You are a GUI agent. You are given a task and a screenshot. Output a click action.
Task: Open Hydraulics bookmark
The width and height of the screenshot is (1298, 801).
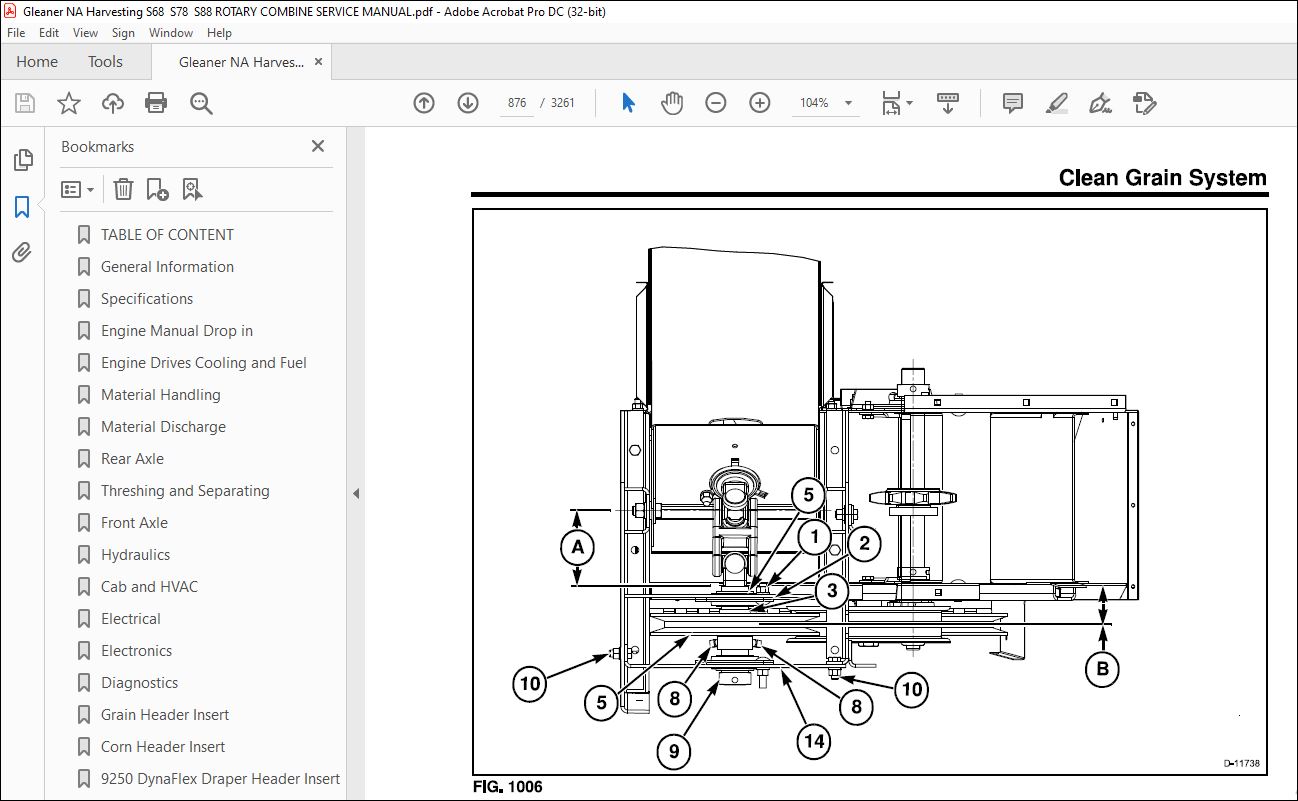(x=135, y=555)
